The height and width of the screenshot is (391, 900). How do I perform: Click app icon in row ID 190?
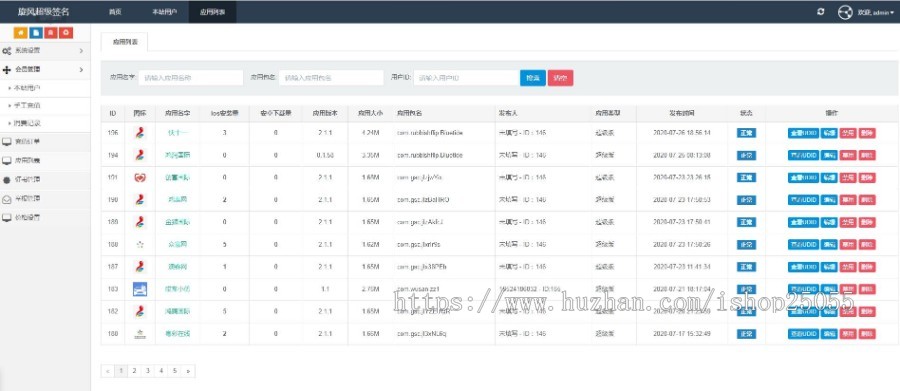coord(140,200)
